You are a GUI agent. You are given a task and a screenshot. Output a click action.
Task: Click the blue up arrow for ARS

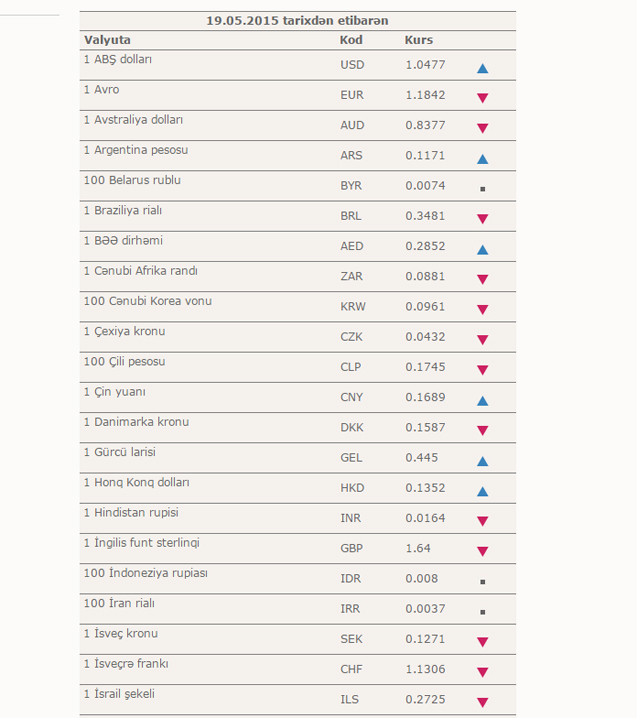(482, 159)
